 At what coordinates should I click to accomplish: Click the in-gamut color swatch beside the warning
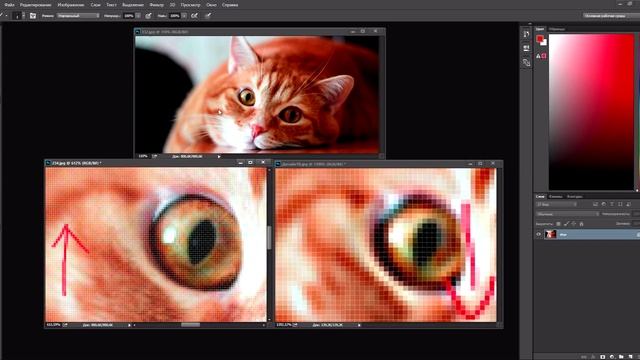[544, 56]
